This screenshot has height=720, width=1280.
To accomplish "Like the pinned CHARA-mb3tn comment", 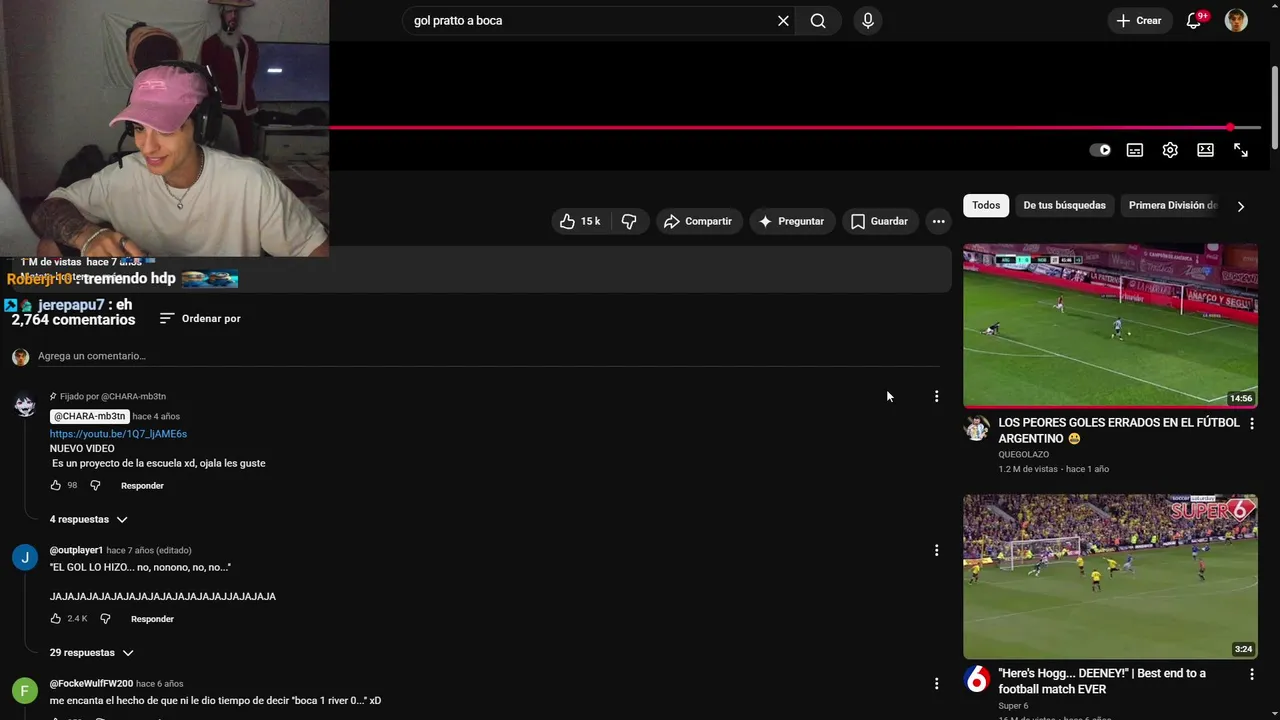I will coord(56,485).
